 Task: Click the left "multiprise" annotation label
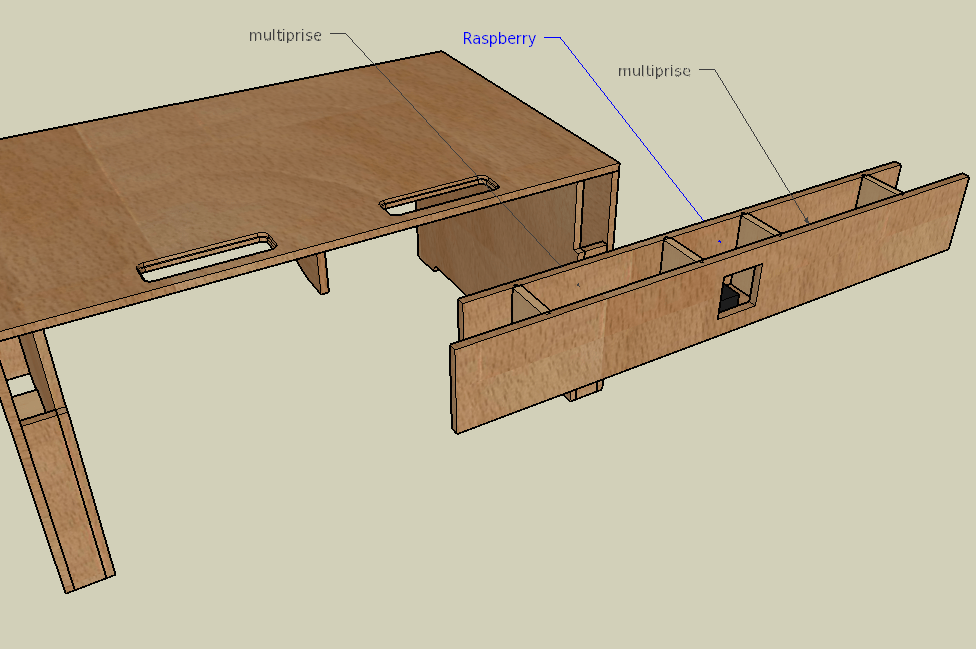click(x=285, y=35)
